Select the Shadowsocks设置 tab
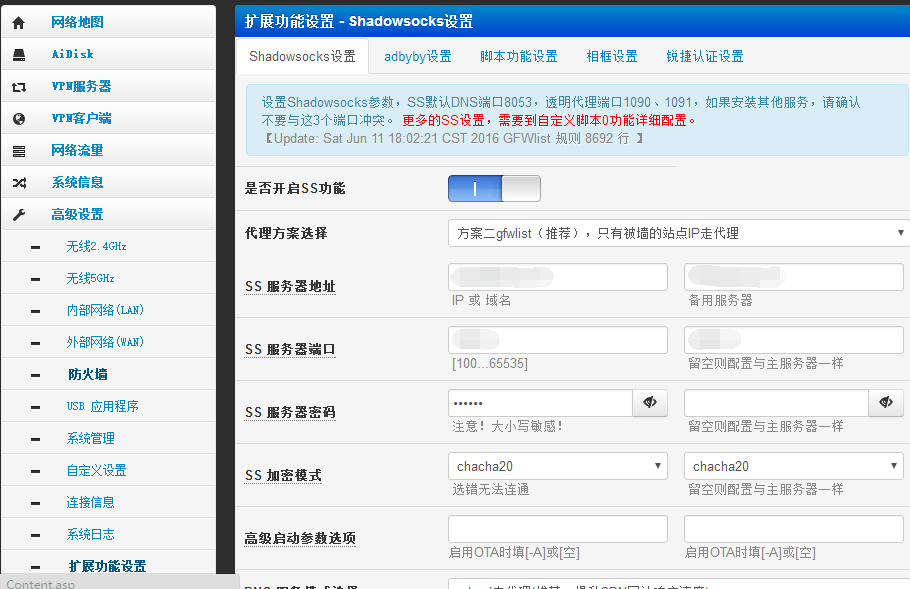 tap(302, 56)
